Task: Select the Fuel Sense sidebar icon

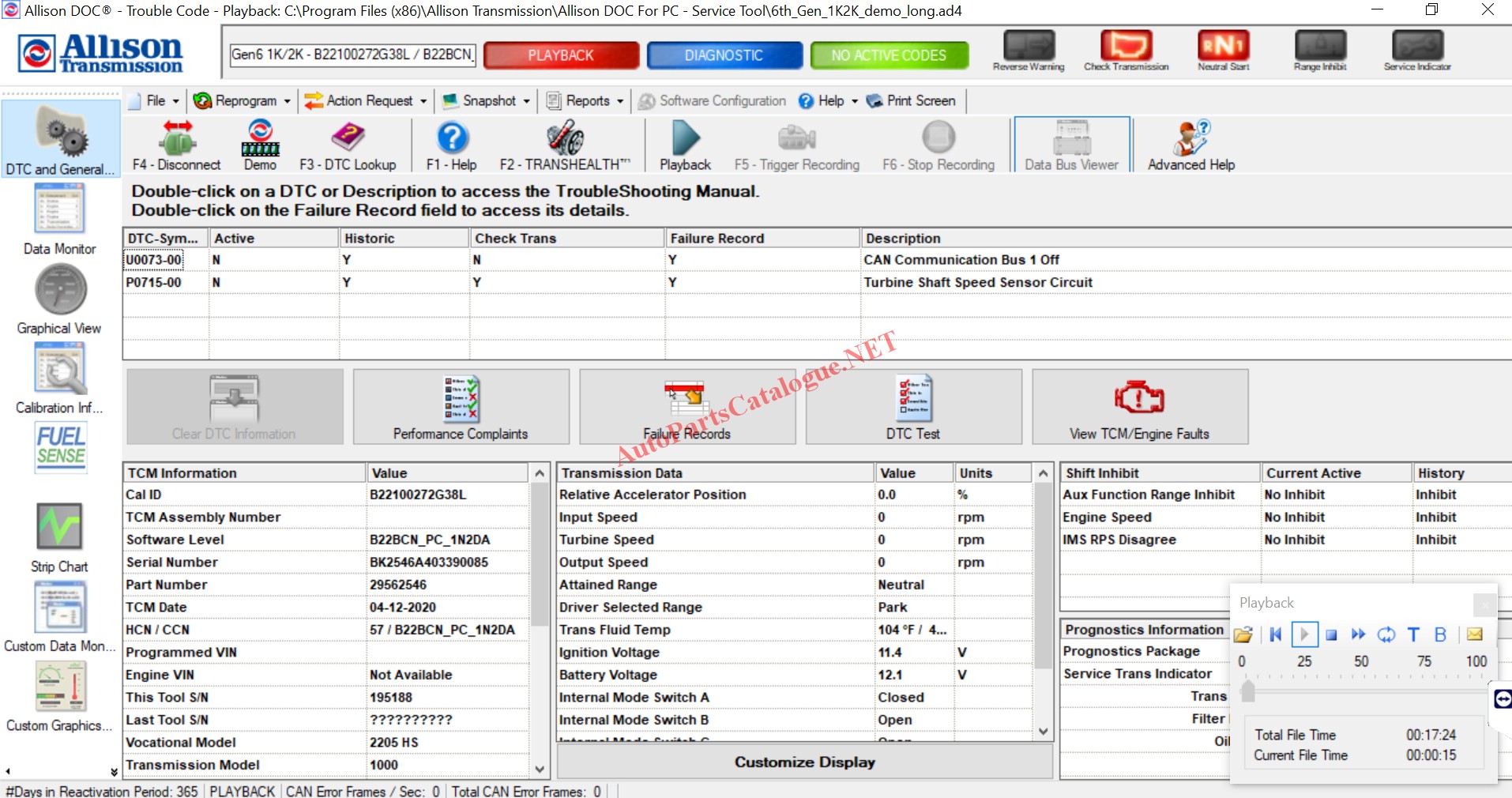Action: [60, 447]
